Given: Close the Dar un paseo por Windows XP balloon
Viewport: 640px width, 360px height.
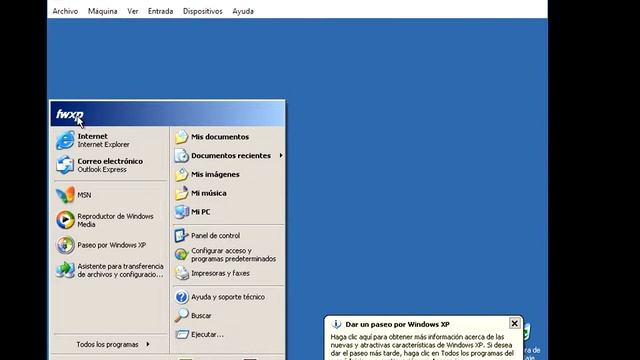Looking at the screenshot, I should [514, 323].
